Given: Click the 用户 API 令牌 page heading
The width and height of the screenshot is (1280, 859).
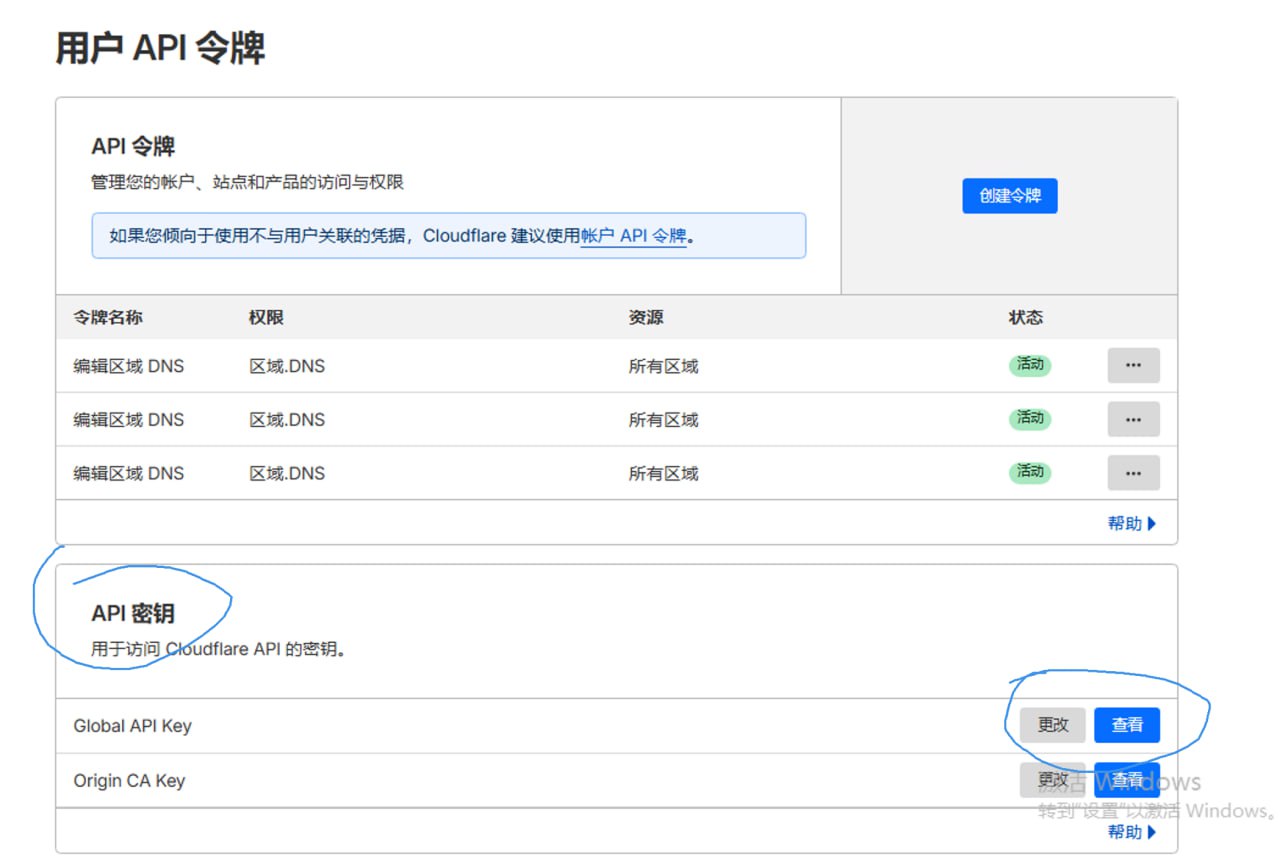Looking at the screenshot, I should click(160, 48).
